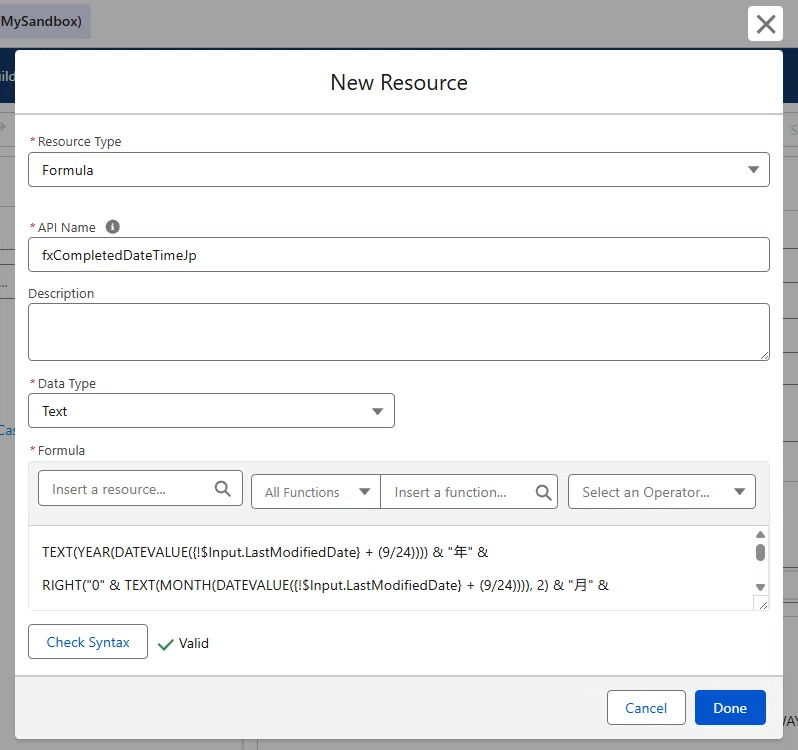
Task: Click the API Name info icon
Action: click(112, 227)
